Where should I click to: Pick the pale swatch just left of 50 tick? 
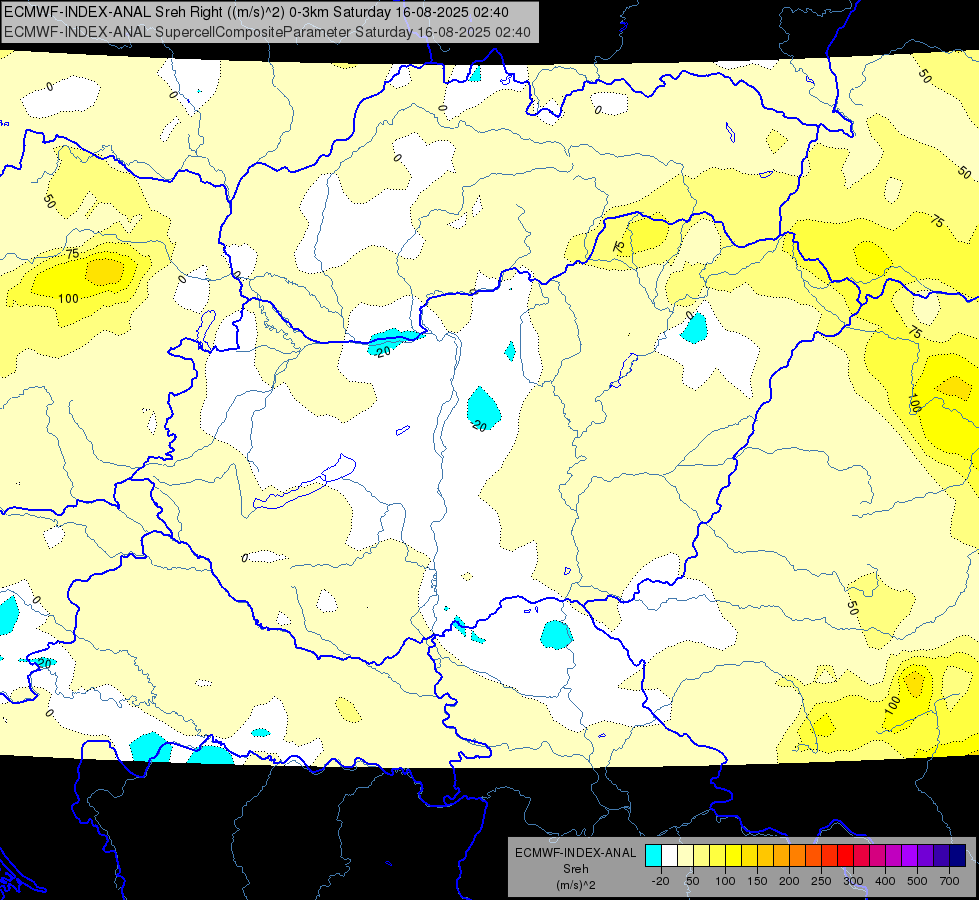coord(686,856)
